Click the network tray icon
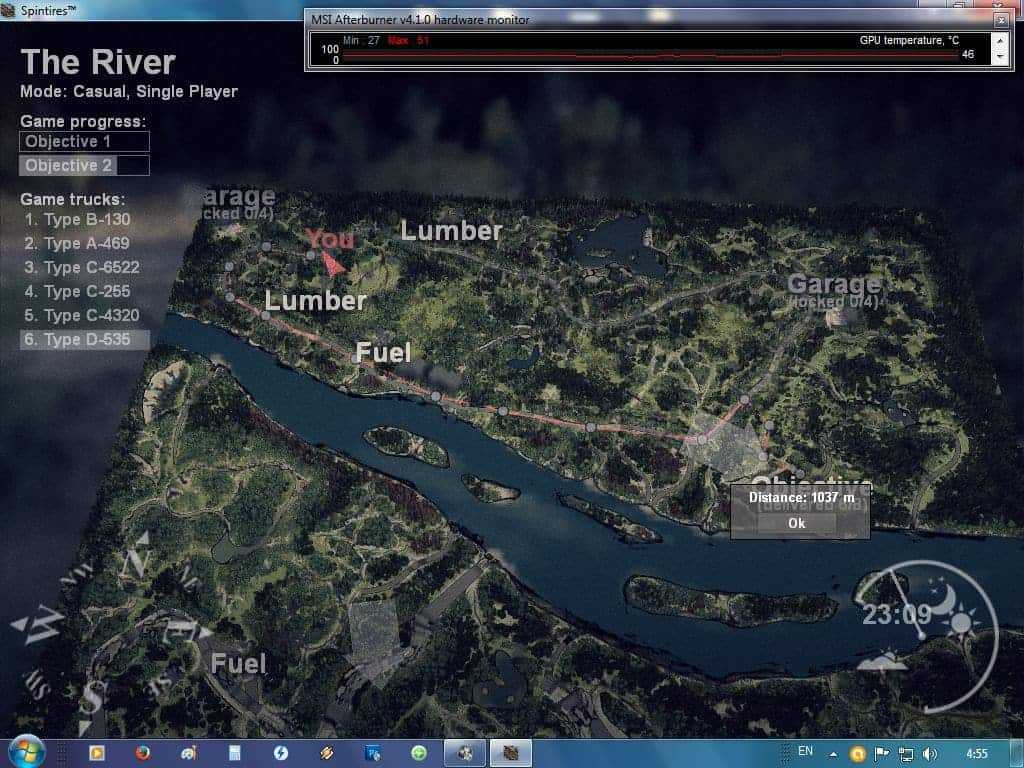Viewport: 1024px width, 768px height. [x=906, y=754]
